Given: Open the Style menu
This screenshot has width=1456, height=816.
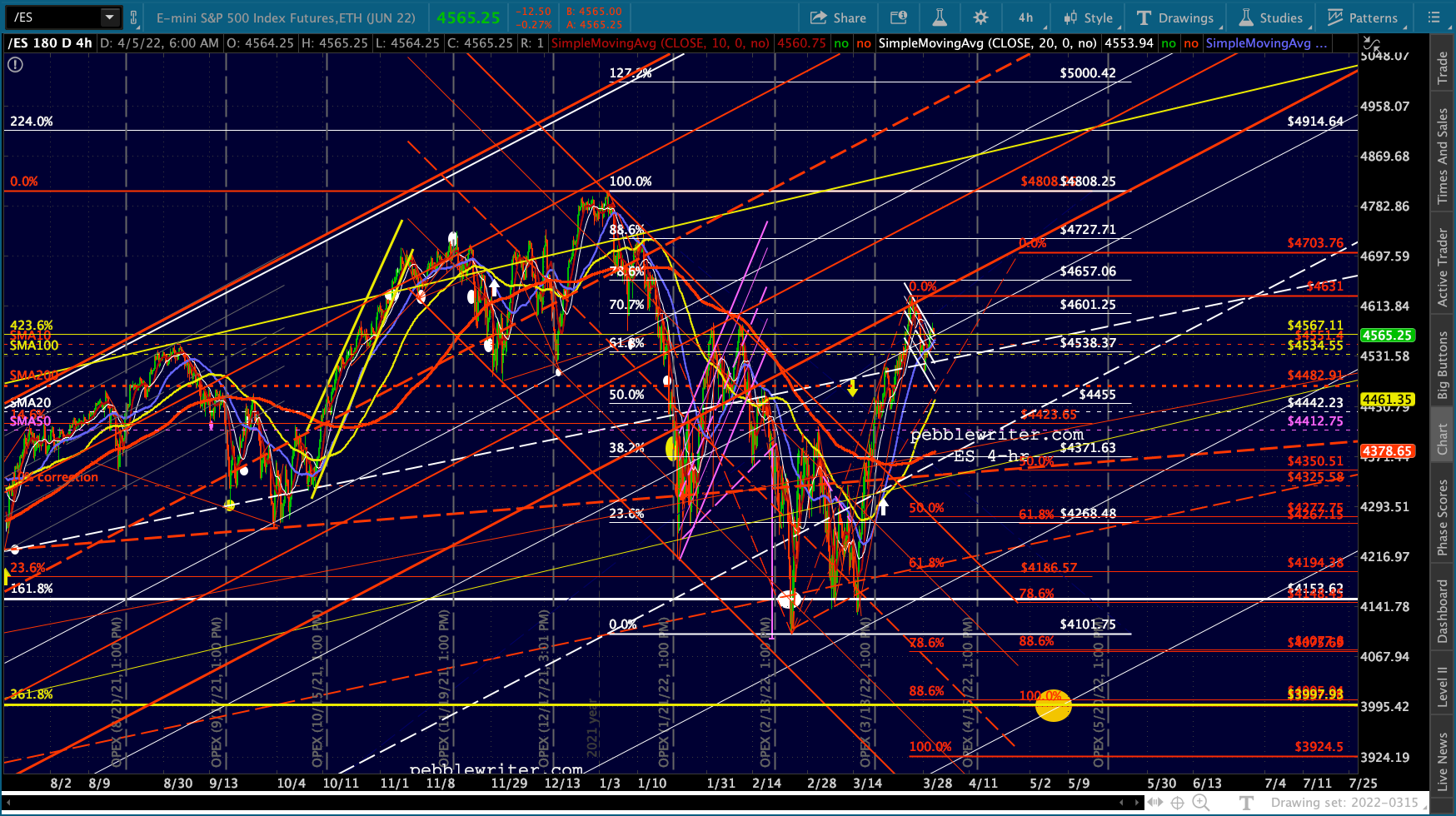Looking at the screenshot, I should 1089,17.
